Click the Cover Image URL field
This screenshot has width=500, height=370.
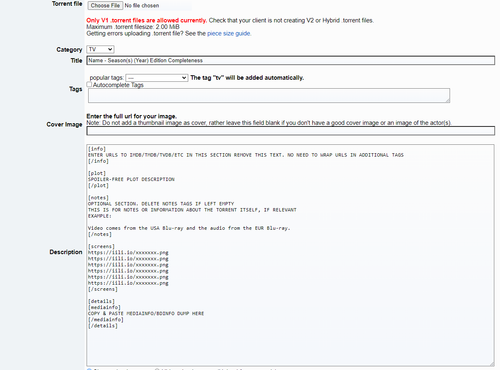click(291, 131)
